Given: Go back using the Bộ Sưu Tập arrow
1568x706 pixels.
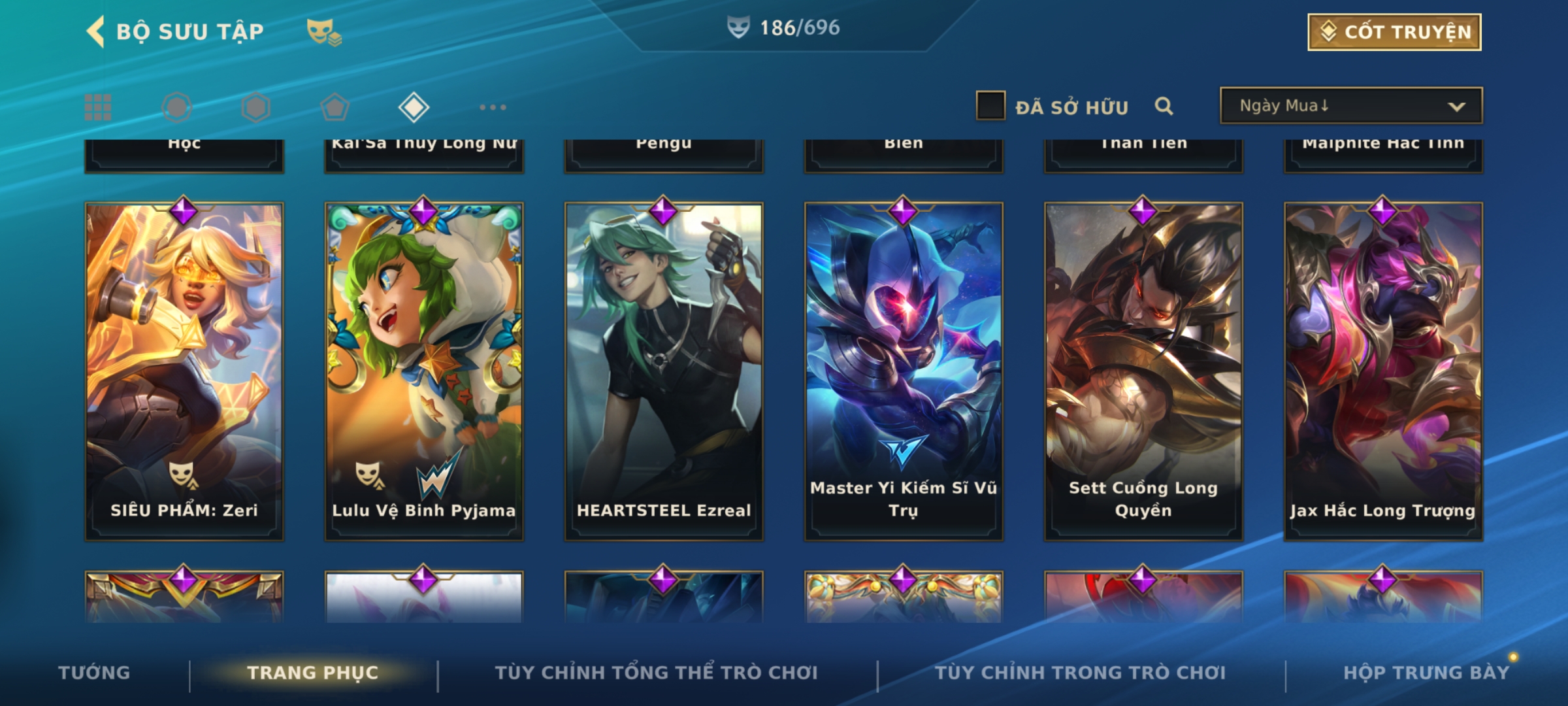Looking at the screenshot, I should tap(95, 31).
